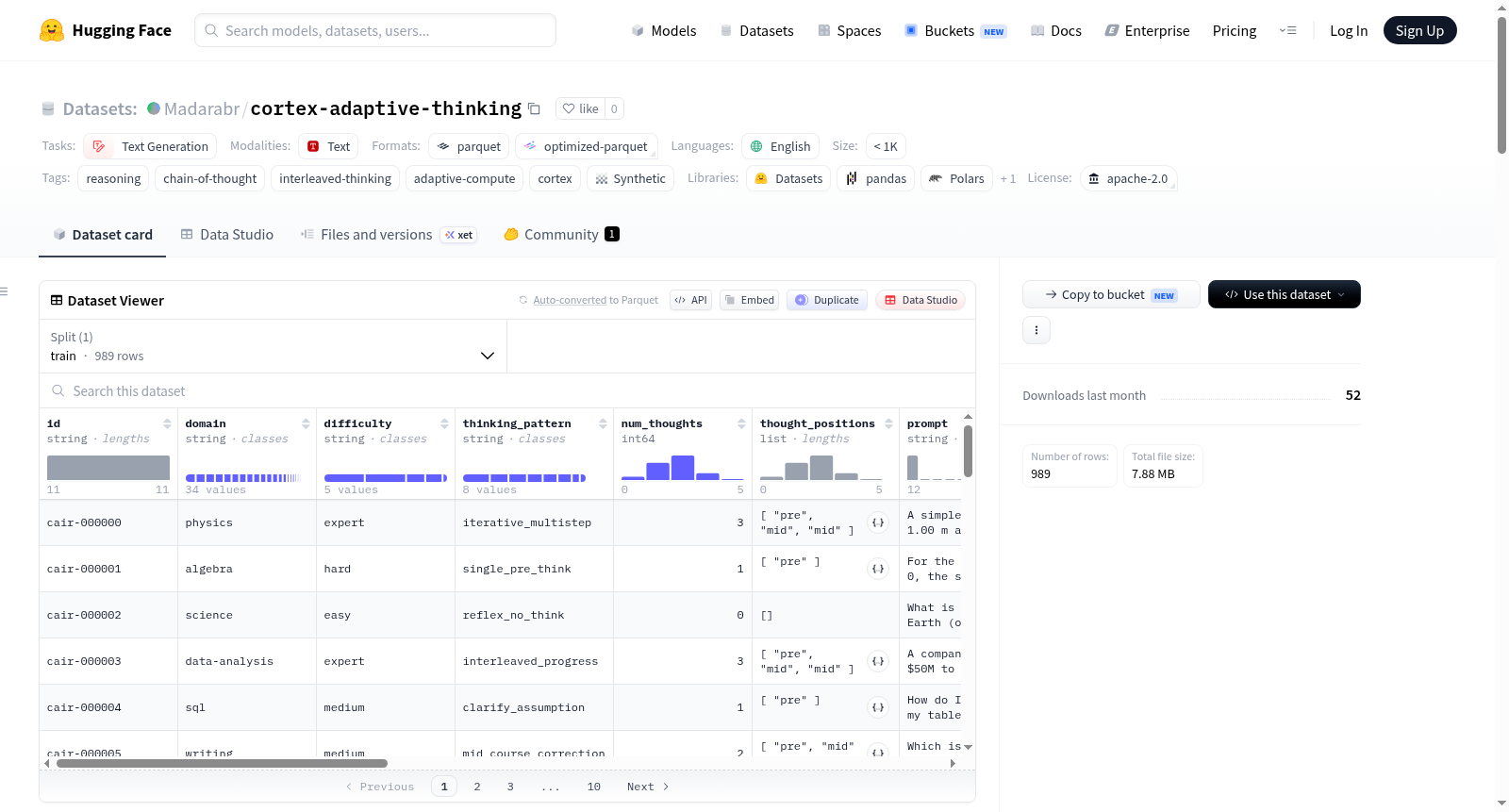Image resolution: width=1509 pixels, height=812 pixels.
Task: Focus the Search this dataset field
Action: coord(507,390)
